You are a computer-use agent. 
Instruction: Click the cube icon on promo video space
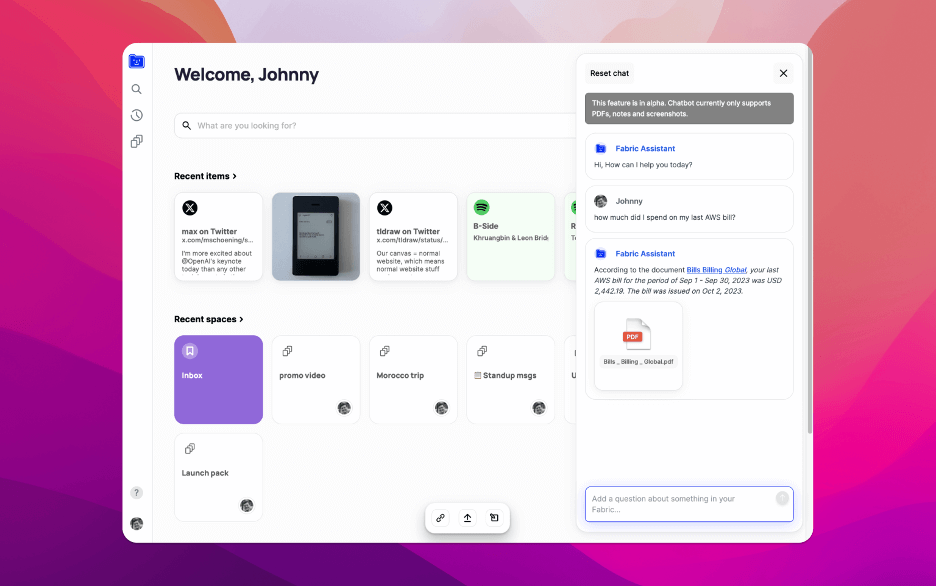(x=287, y=351)
